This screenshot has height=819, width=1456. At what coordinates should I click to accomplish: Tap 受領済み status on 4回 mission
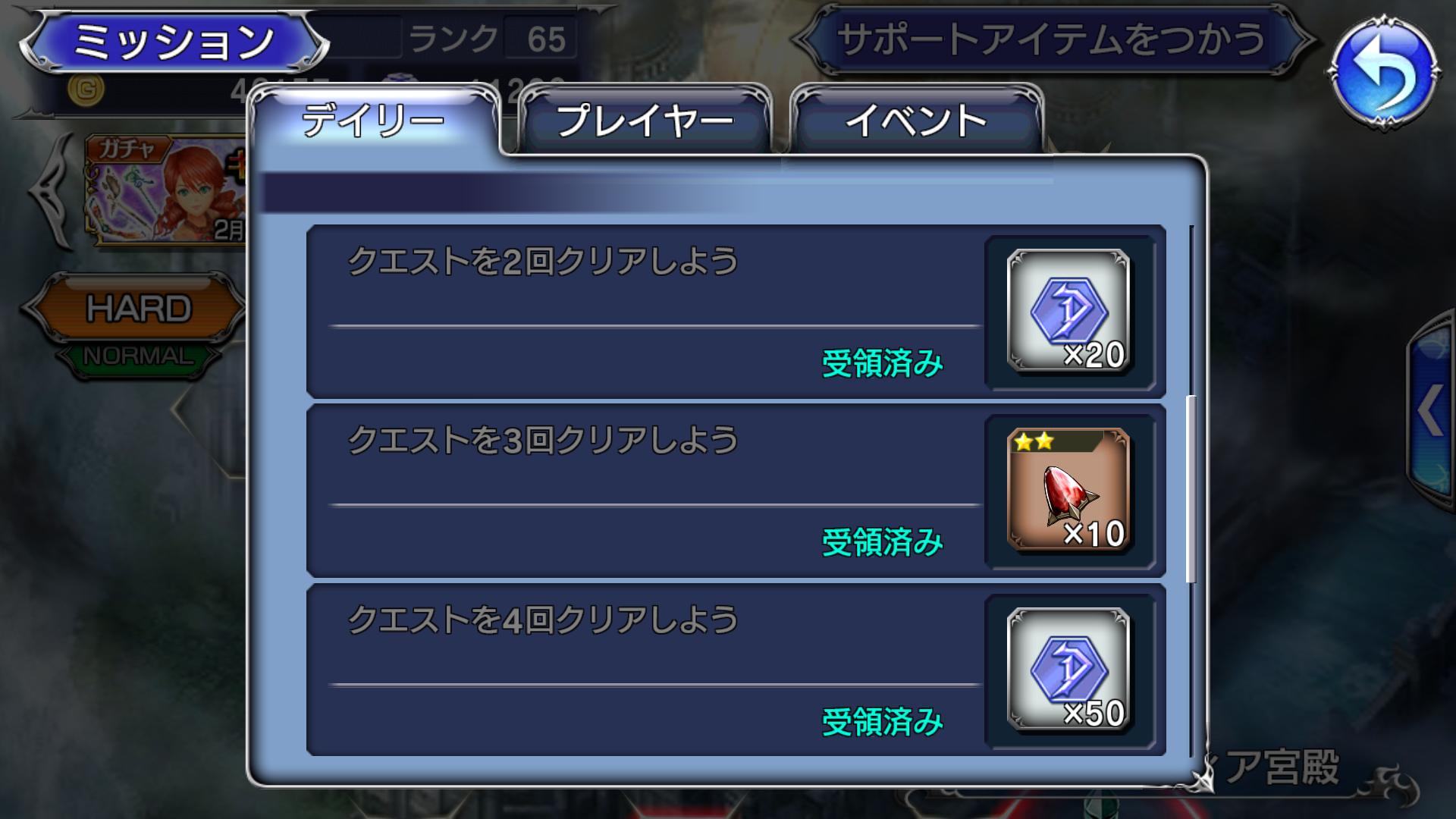883,721
